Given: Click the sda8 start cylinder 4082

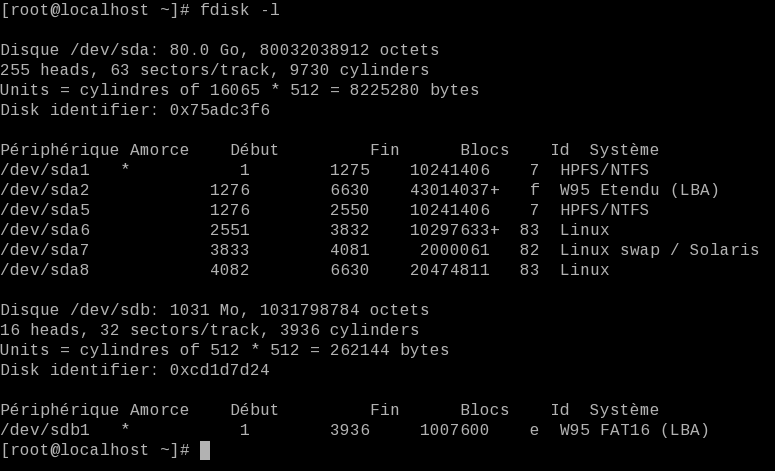Looking at the screenshot, I should 230,270.
